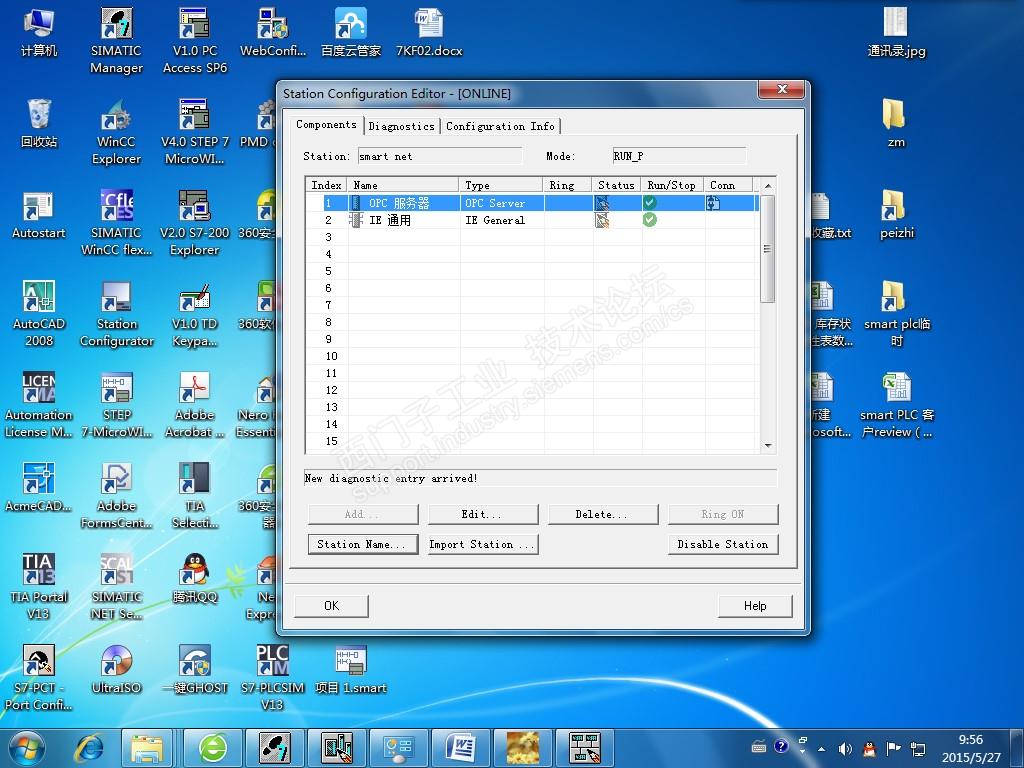This screenshot has width=1024, height=768.
Task: Select the IE General row in the list
Action: (400, 220)
